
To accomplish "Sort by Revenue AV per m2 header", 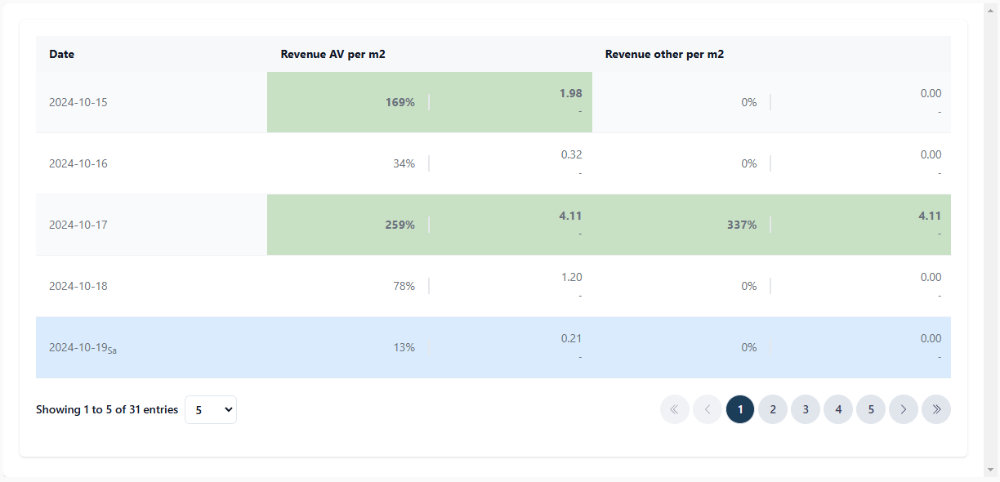I will pos(333,54).
